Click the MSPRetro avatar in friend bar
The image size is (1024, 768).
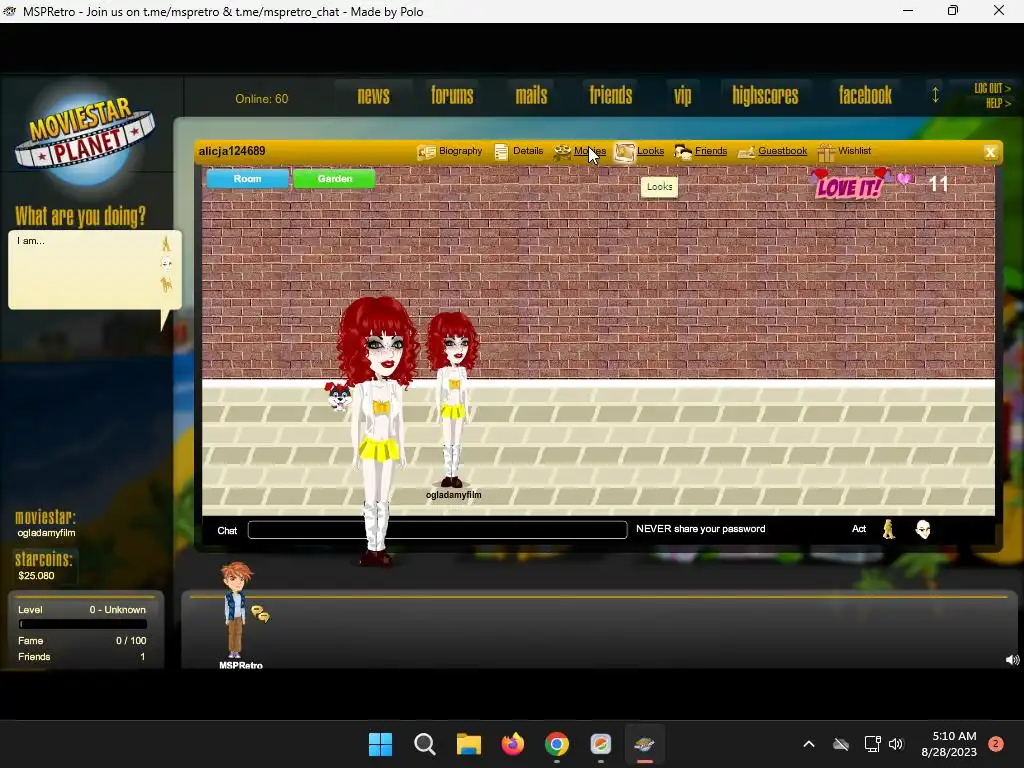235,610
